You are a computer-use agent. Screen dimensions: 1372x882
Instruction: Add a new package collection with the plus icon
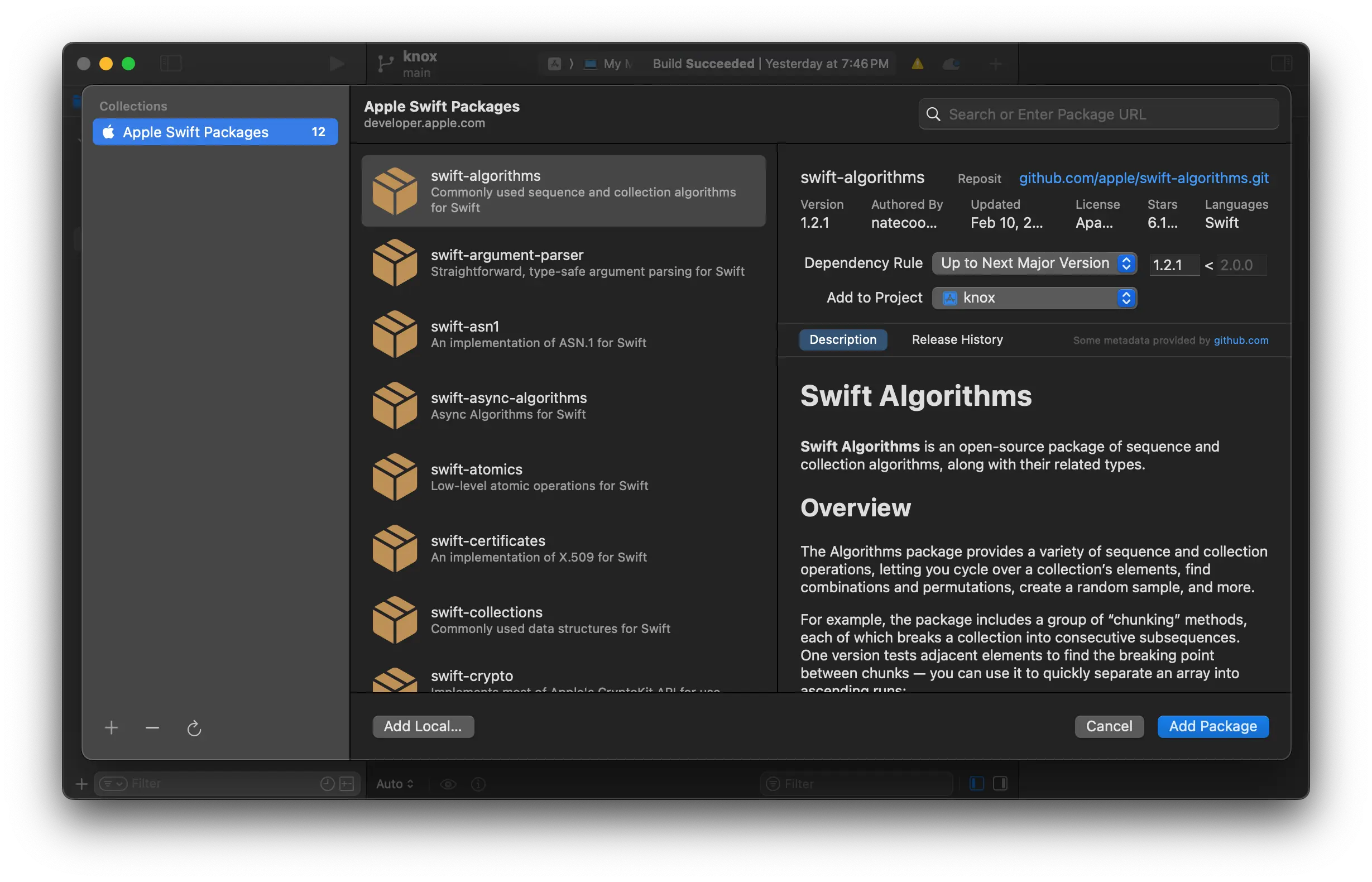click(x=112, y=728)
